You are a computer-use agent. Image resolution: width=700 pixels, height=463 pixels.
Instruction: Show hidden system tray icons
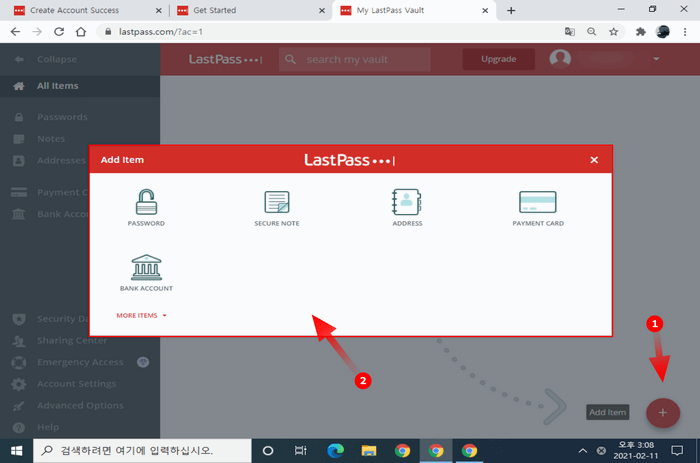tap(583, 451)
